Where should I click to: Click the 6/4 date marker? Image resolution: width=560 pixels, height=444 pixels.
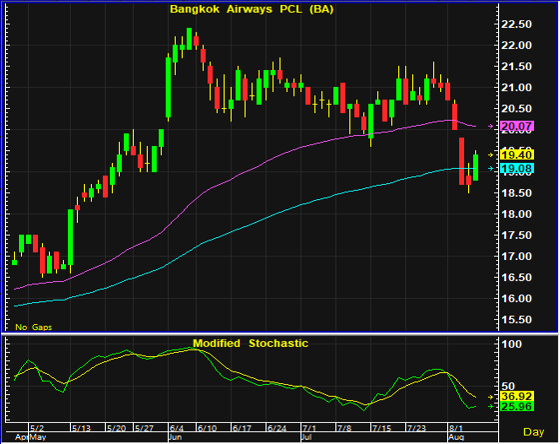[x=177, y=428]
